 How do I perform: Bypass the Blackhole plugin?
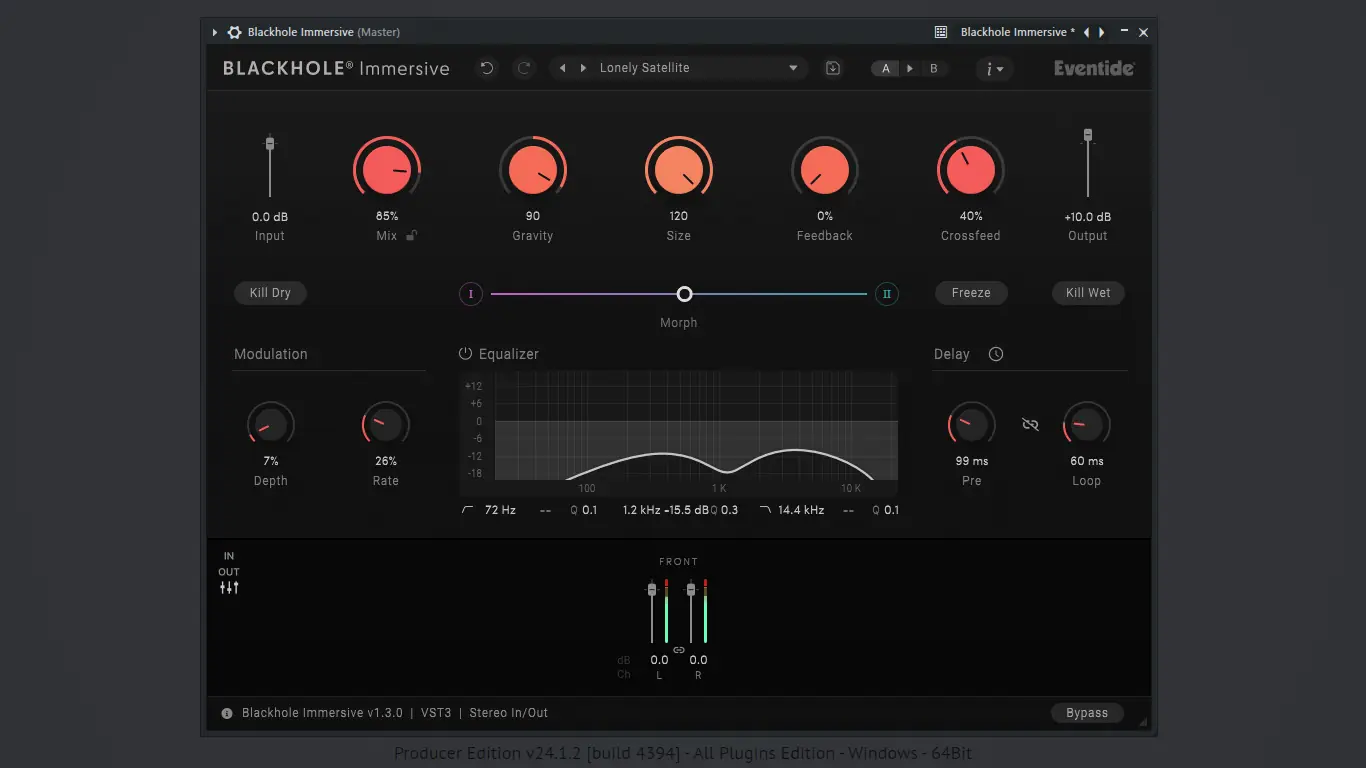(1087, 713)
